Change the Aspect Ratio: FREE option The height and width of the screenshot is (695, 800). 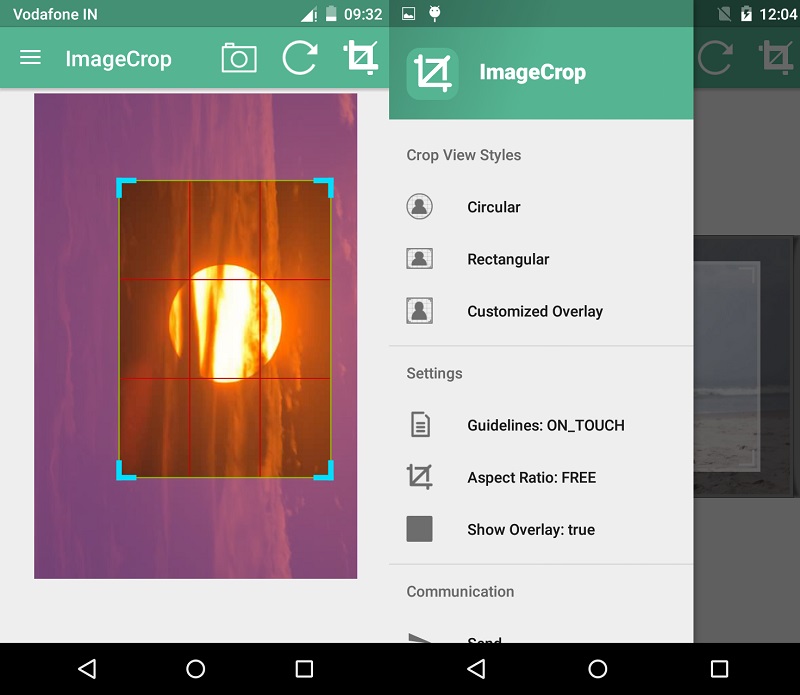(531, 477)
